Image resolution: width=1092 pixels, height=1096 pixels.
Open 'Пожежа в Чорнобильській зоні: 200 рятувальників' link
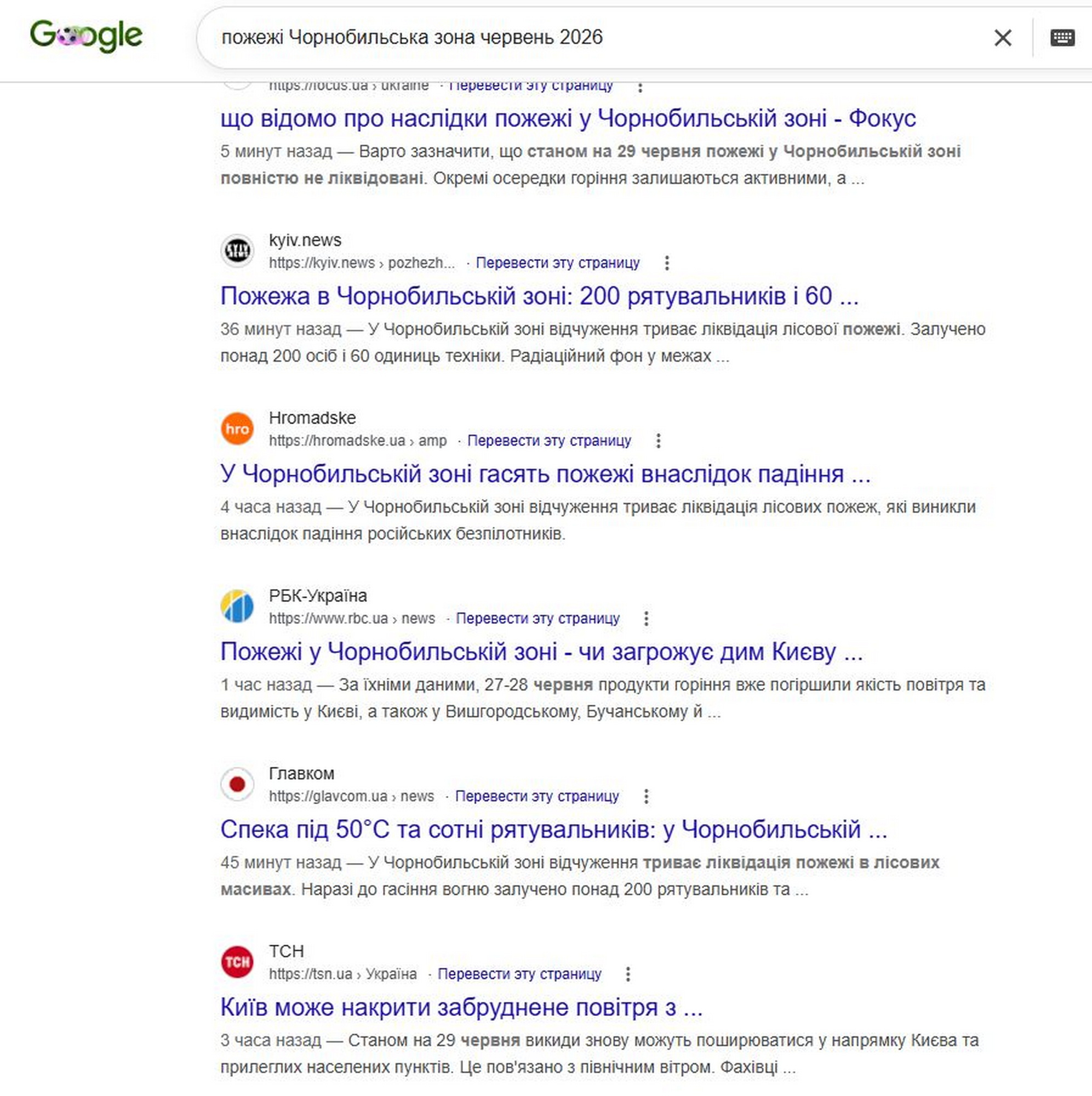(x=540, y=296)
